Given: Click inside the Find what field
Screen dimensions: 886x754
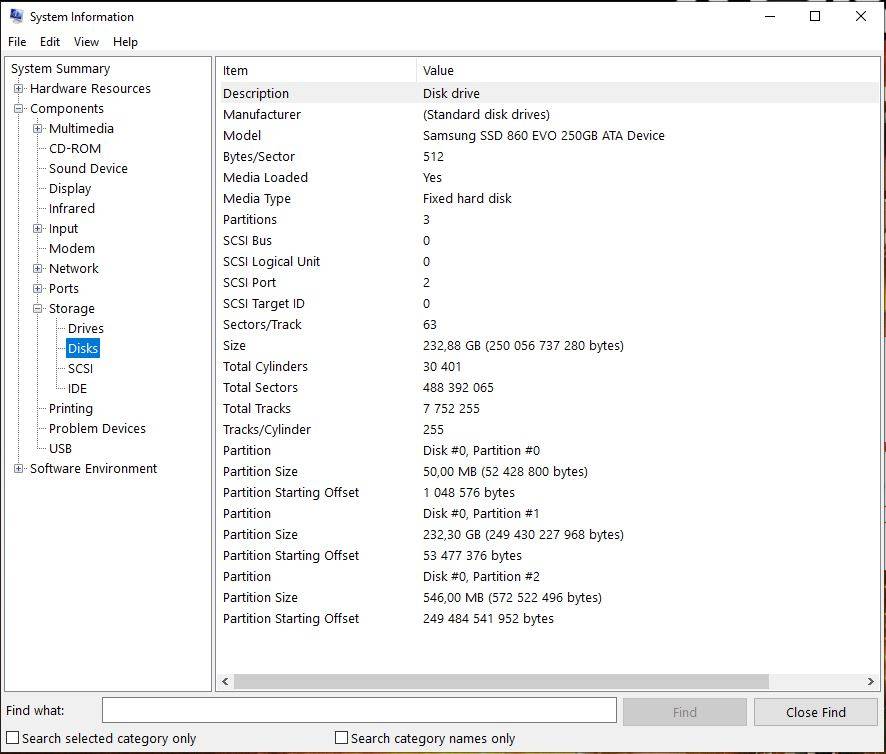Looking at the screenshot, I should (360, 710).
